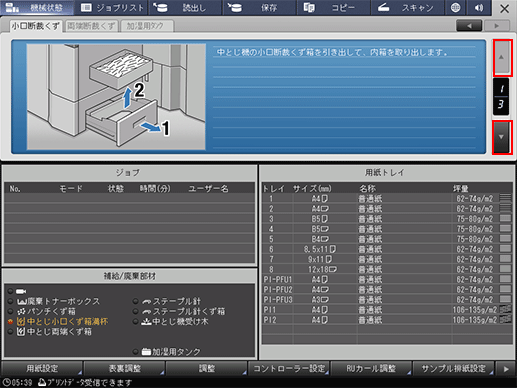The width and height of the screenshot is (517, 388).
Task: Switch to the コピー copy tab
Action: point(333,8)
